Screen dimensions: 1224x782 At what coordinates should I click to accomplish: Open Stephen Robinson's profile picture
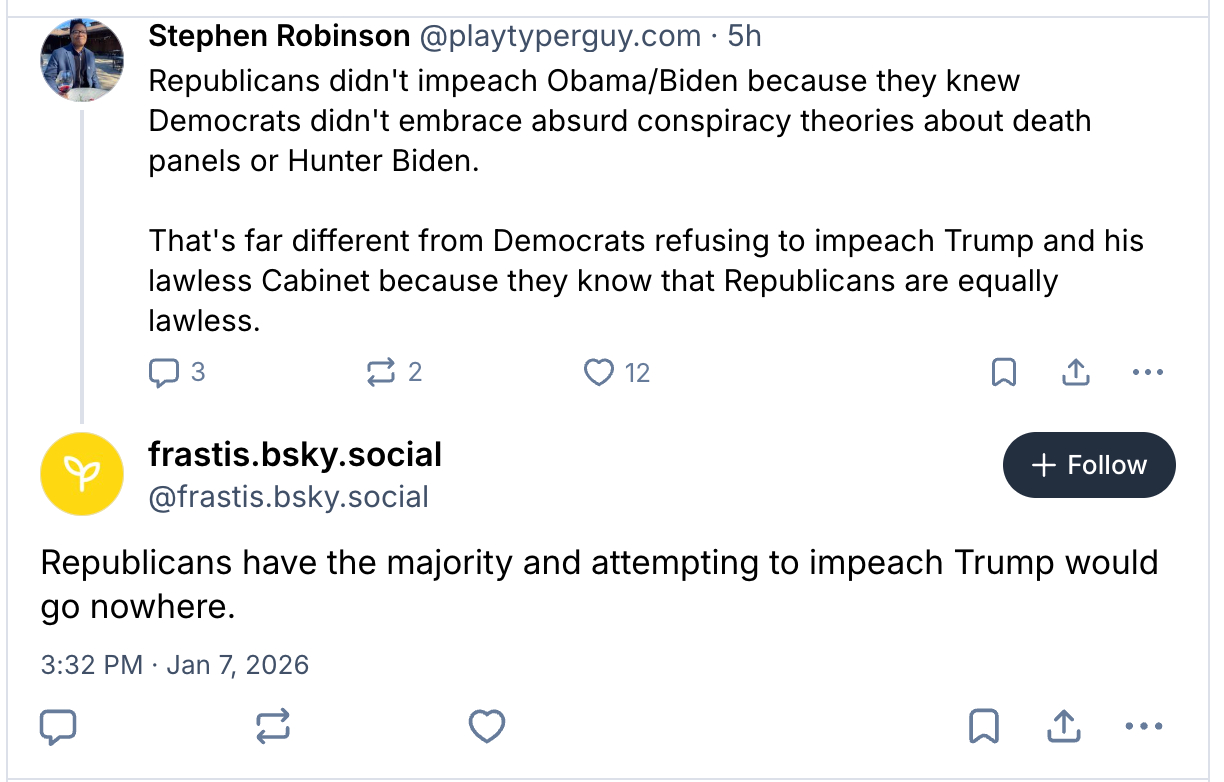82,58
